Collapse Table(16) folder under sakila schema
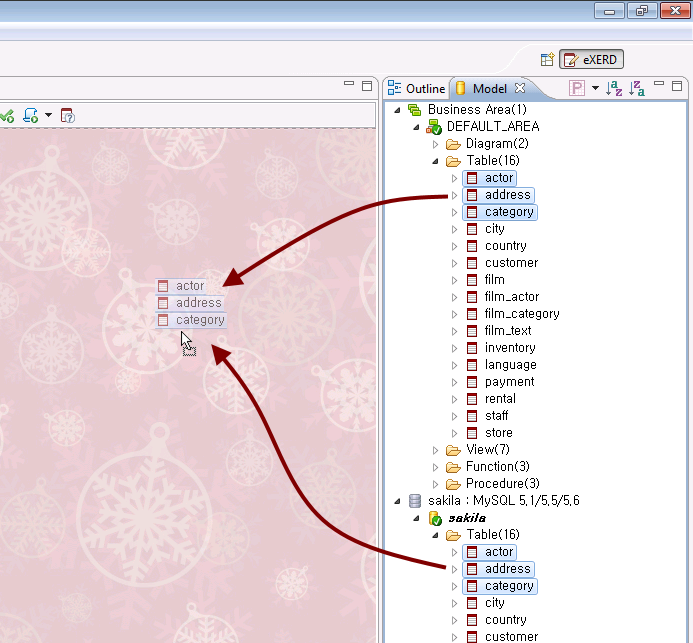 click(435, 535)
